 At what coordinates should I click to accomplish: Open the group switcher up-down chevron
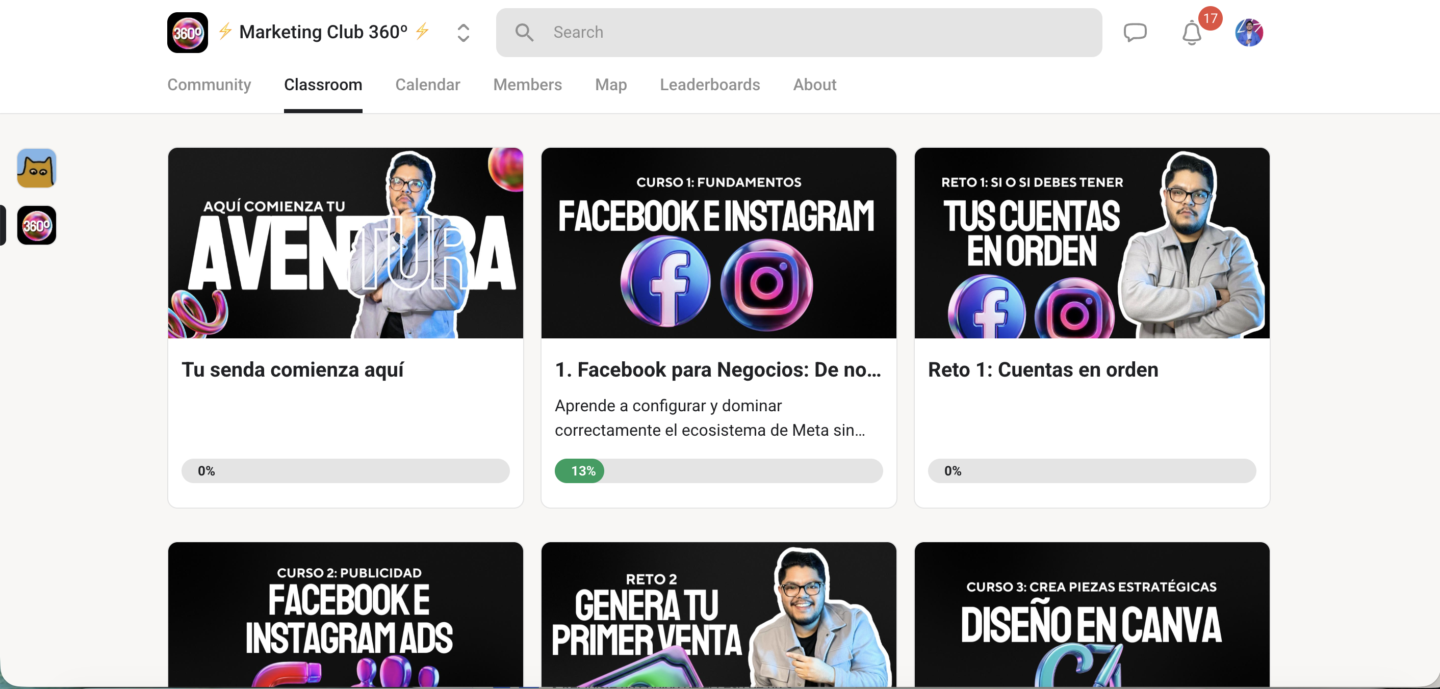point(463,33)
